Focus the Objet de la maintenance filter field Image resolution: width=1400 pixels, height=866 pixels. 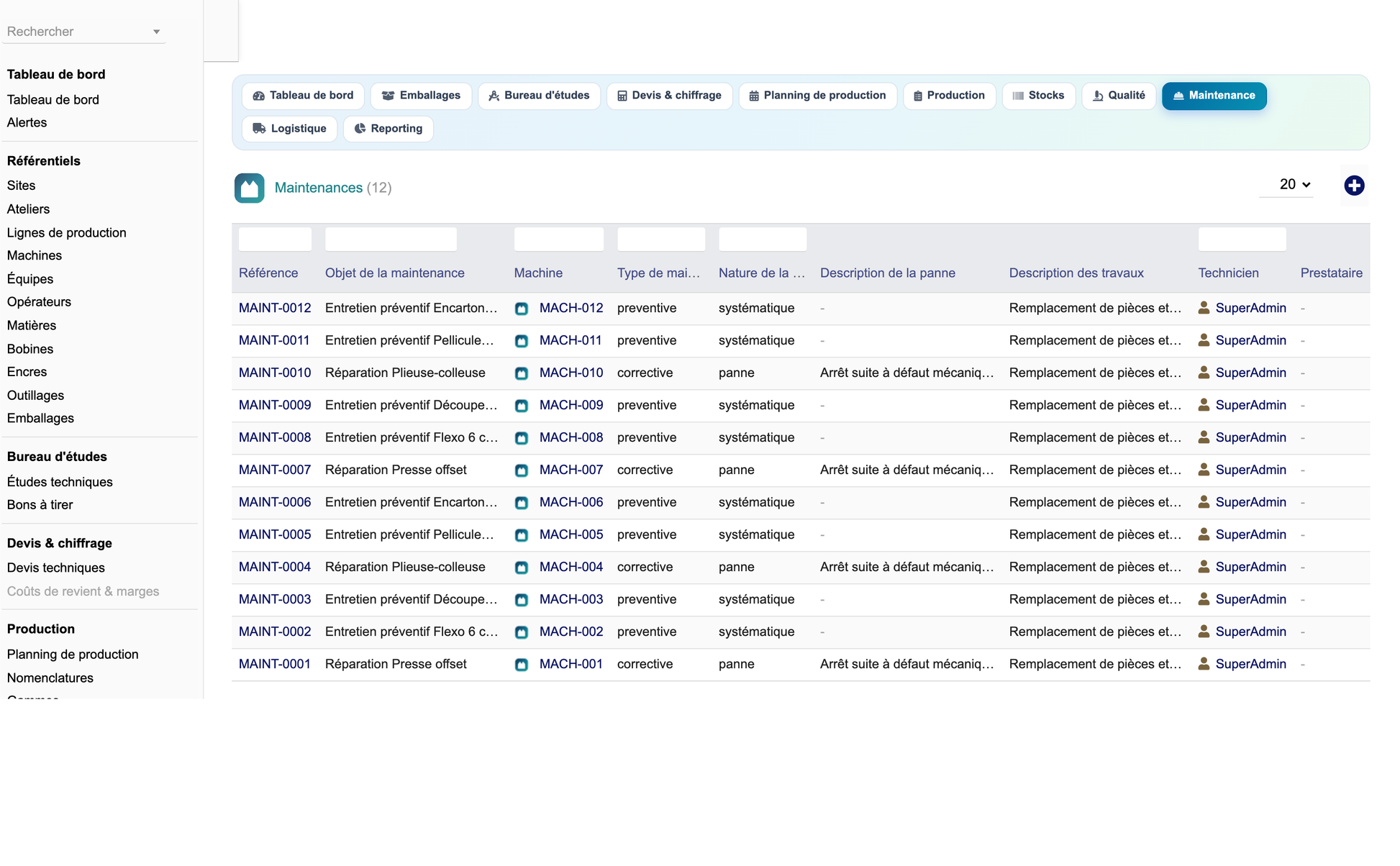pyautogui.click(x=391, y=239)
